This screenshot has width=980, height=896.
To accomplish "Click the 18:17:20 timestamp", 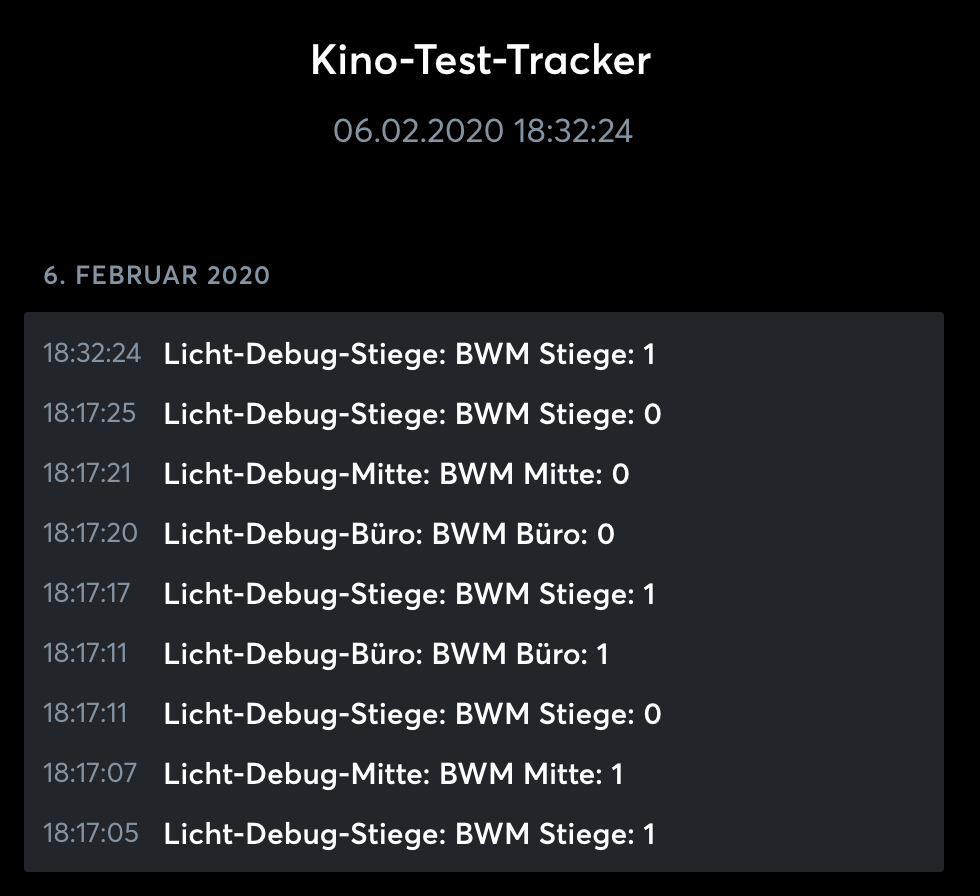I will pos(90,533).
